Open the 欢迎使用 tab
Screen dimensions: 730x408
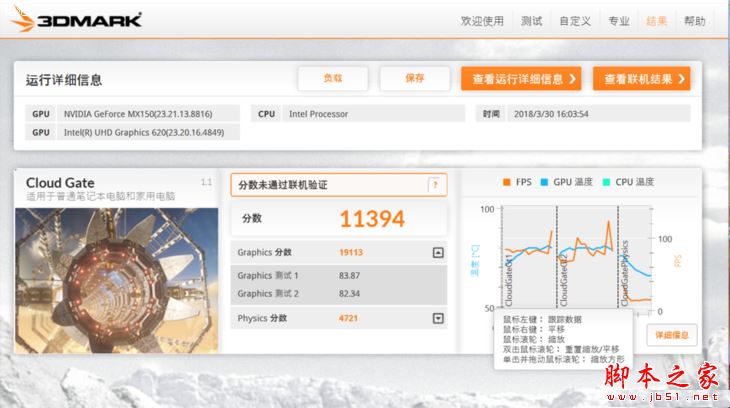pos(482,21)
